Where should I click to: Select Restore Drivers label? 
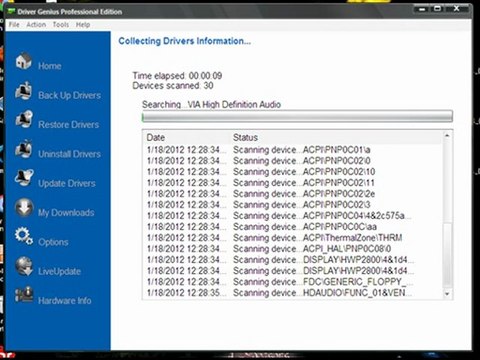click(69, 125)
